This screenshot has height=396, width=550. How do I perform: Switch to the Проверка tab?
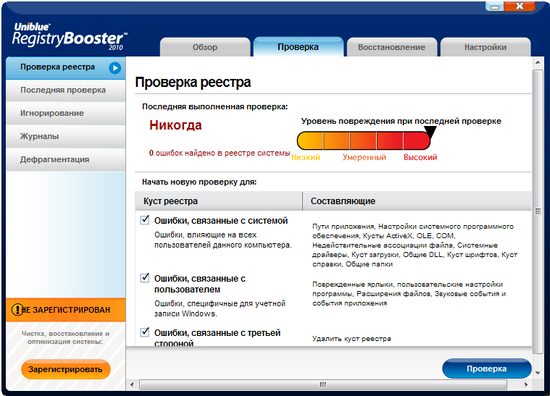point(298,47)
